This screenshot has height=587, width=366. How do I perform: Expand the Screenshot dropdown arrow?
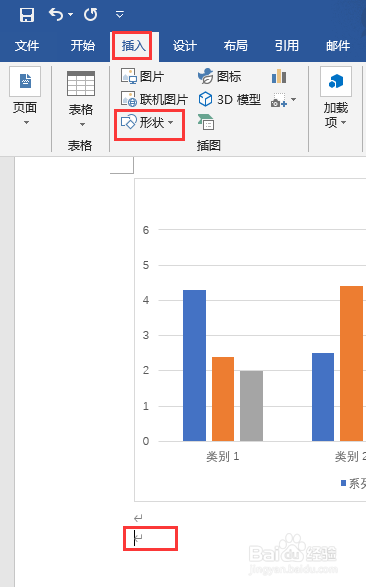tap(293, 100)
